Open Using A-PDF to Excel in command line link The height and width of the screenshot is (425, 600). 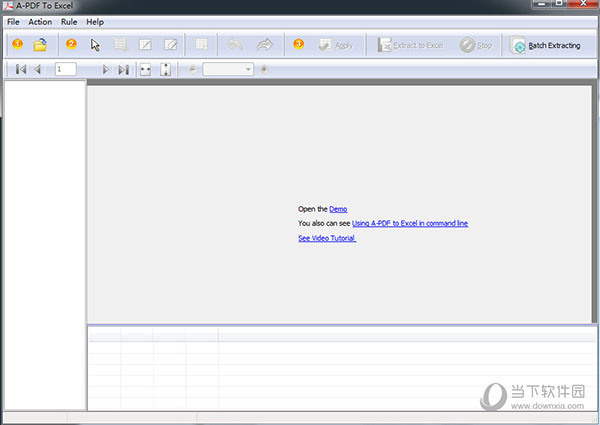(410, 223)
